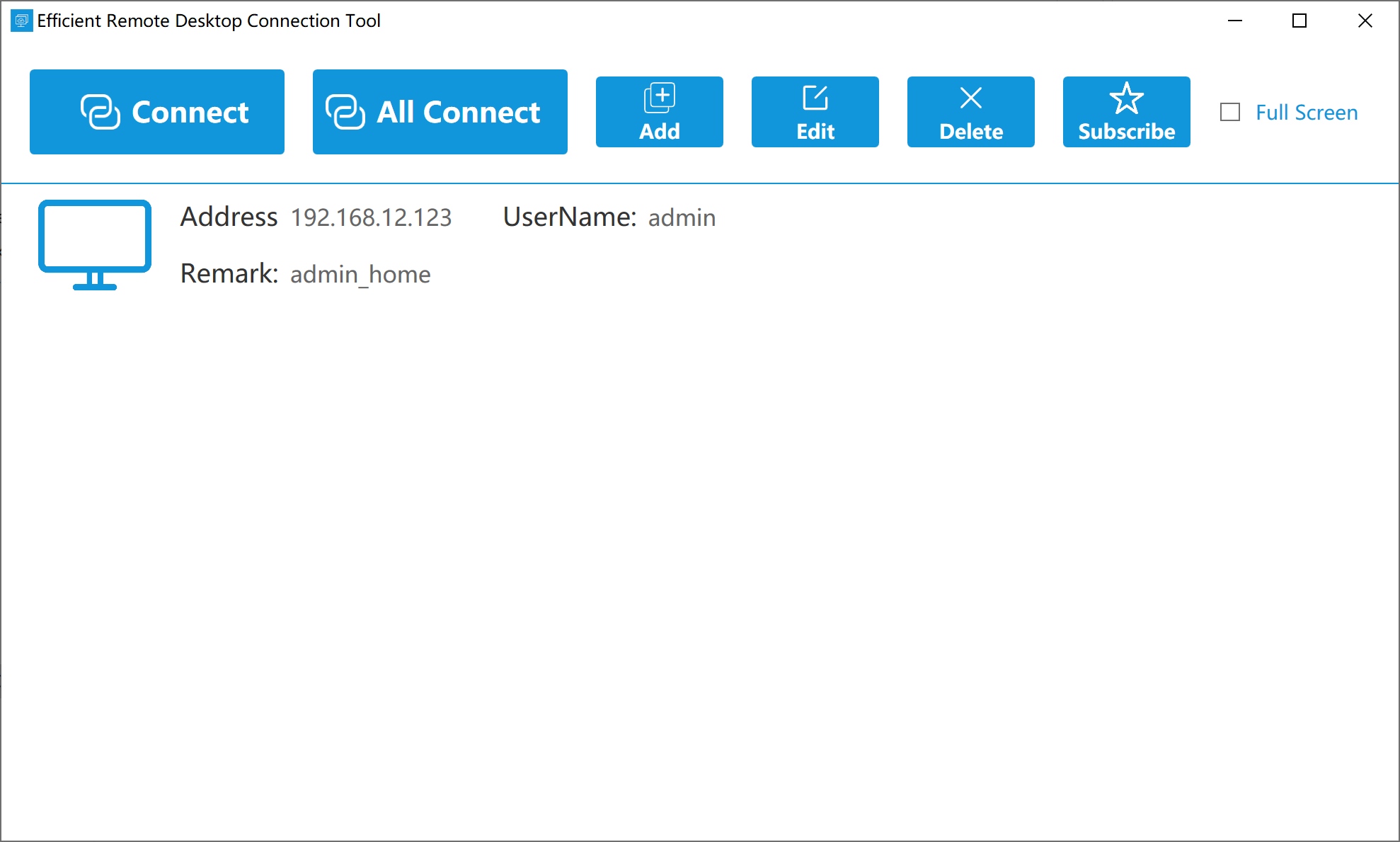
Task: Click the admin username value
Action: click(682, 217)
